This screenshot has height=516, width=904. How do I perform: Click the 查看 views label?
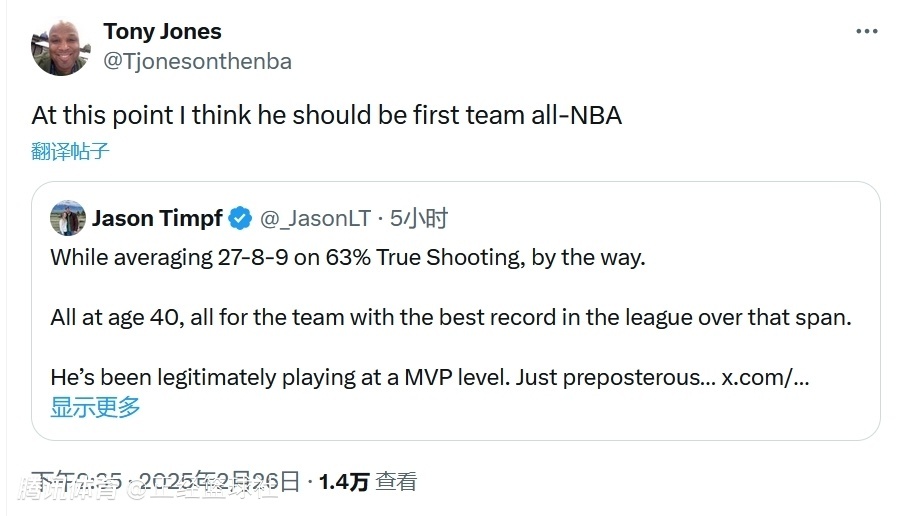[396, 482]
